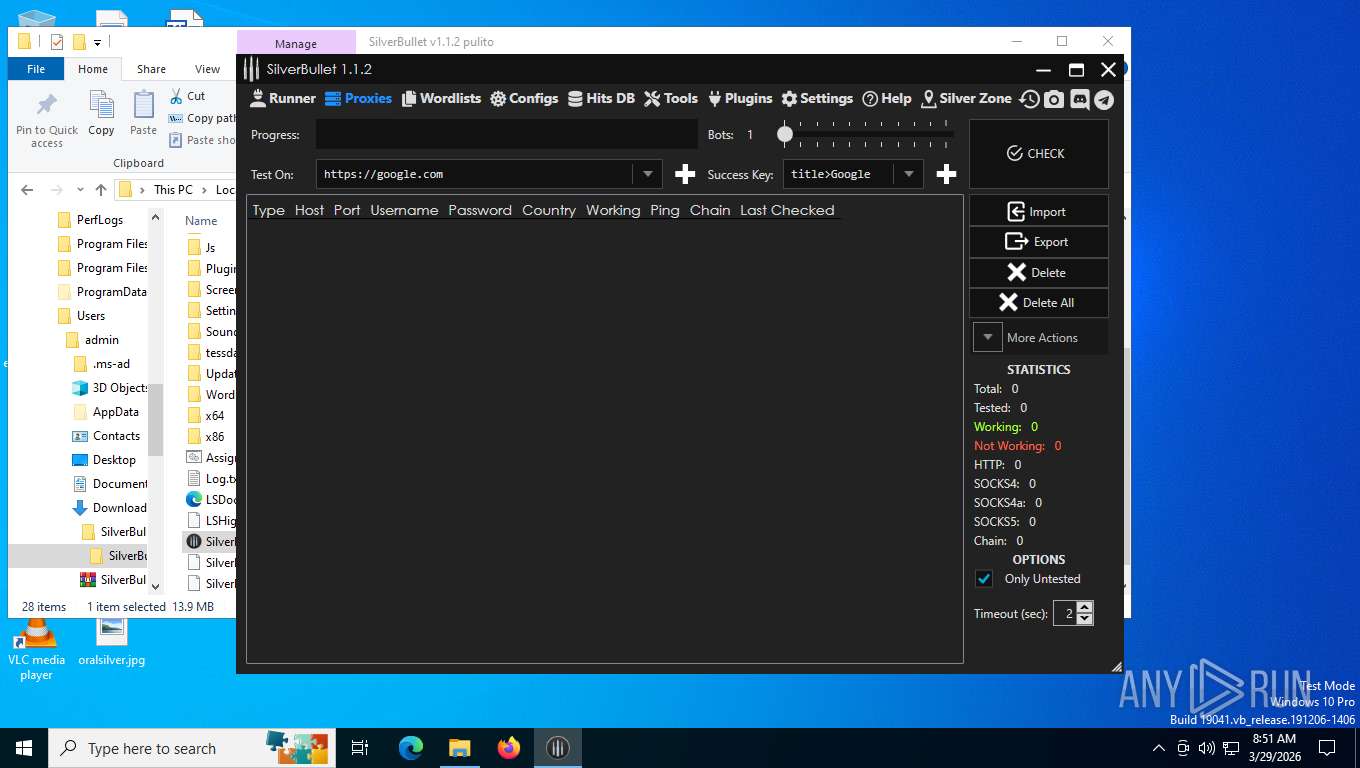Open Firefox from the taskbar

point(509,748)
